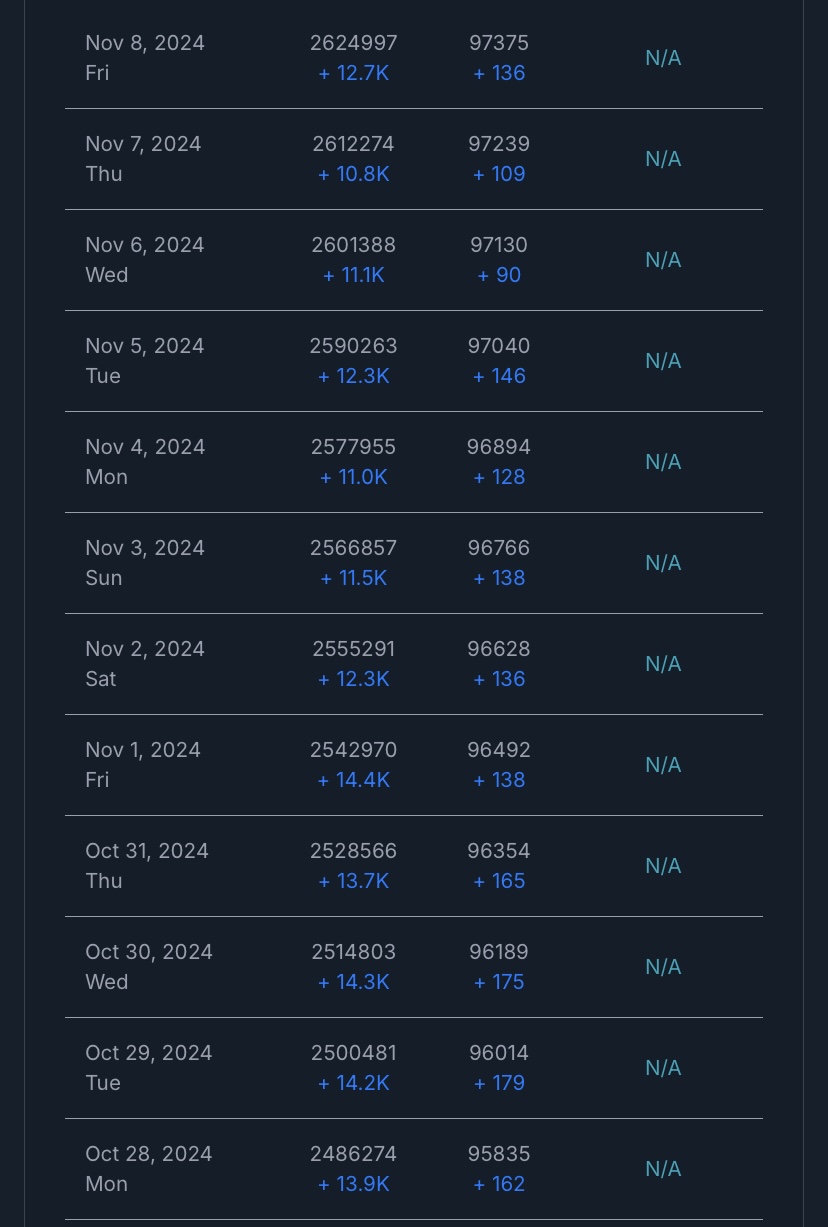Click subscriber count 2624997
828x1227 pixels.
click(353, 43)
